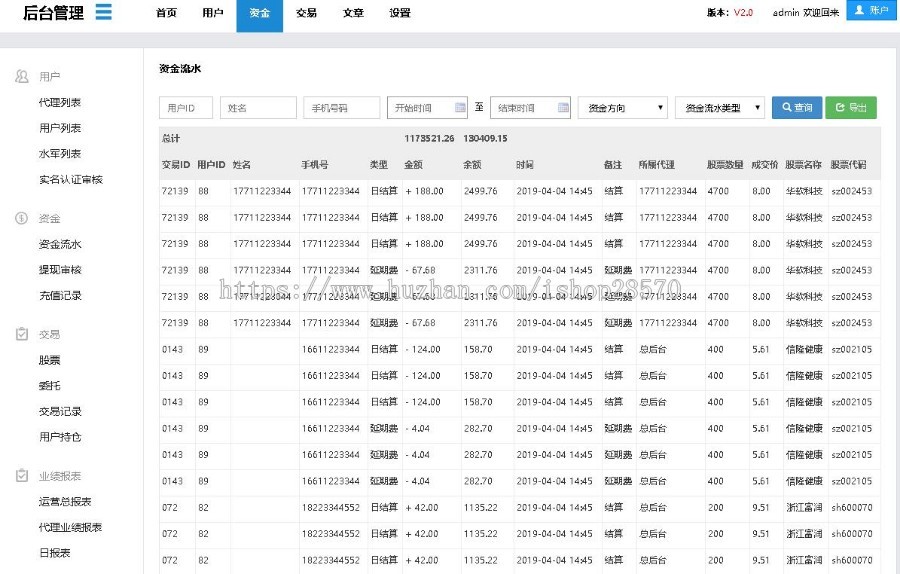Open 日报表 in sidebar
Screen dimensions: 900x574
55,553
